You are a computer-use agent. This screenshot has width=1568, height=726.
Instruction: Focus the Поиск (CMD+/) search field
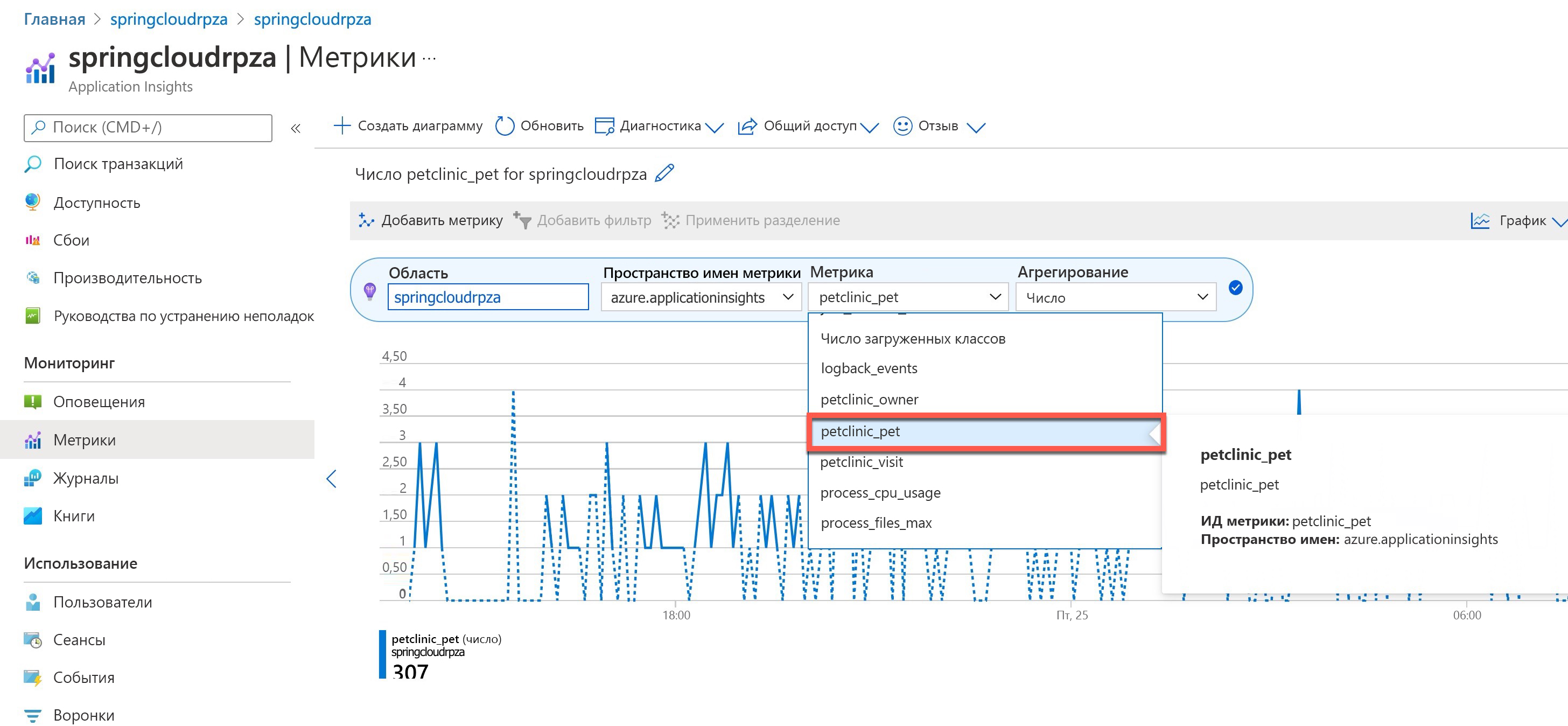click(x=148, y=127)
